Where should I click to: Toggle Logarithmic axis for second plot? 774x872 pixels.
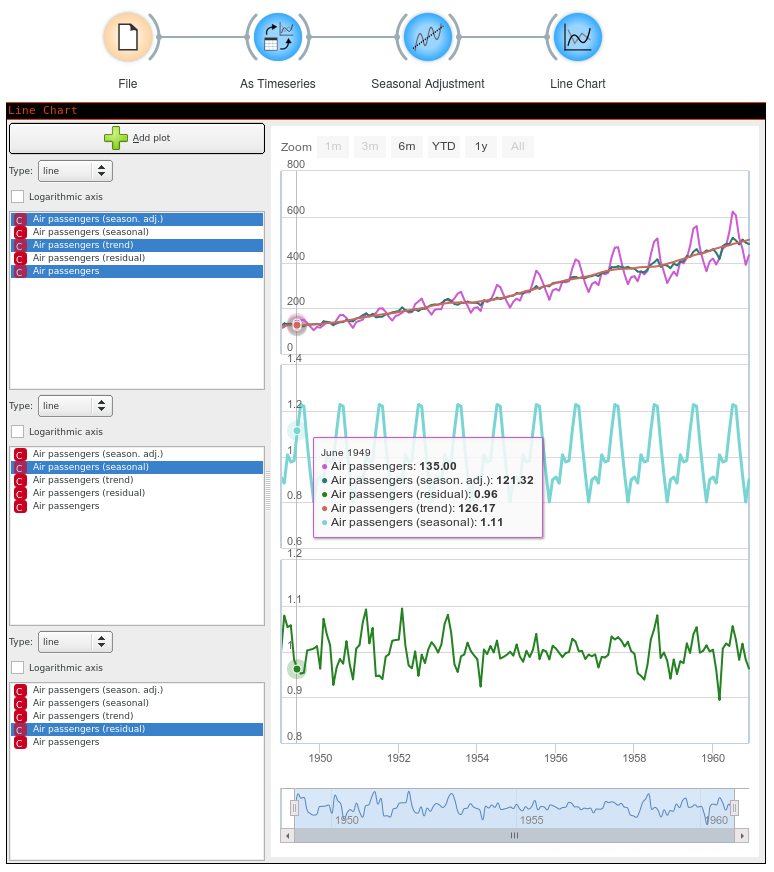coord(18,432)
